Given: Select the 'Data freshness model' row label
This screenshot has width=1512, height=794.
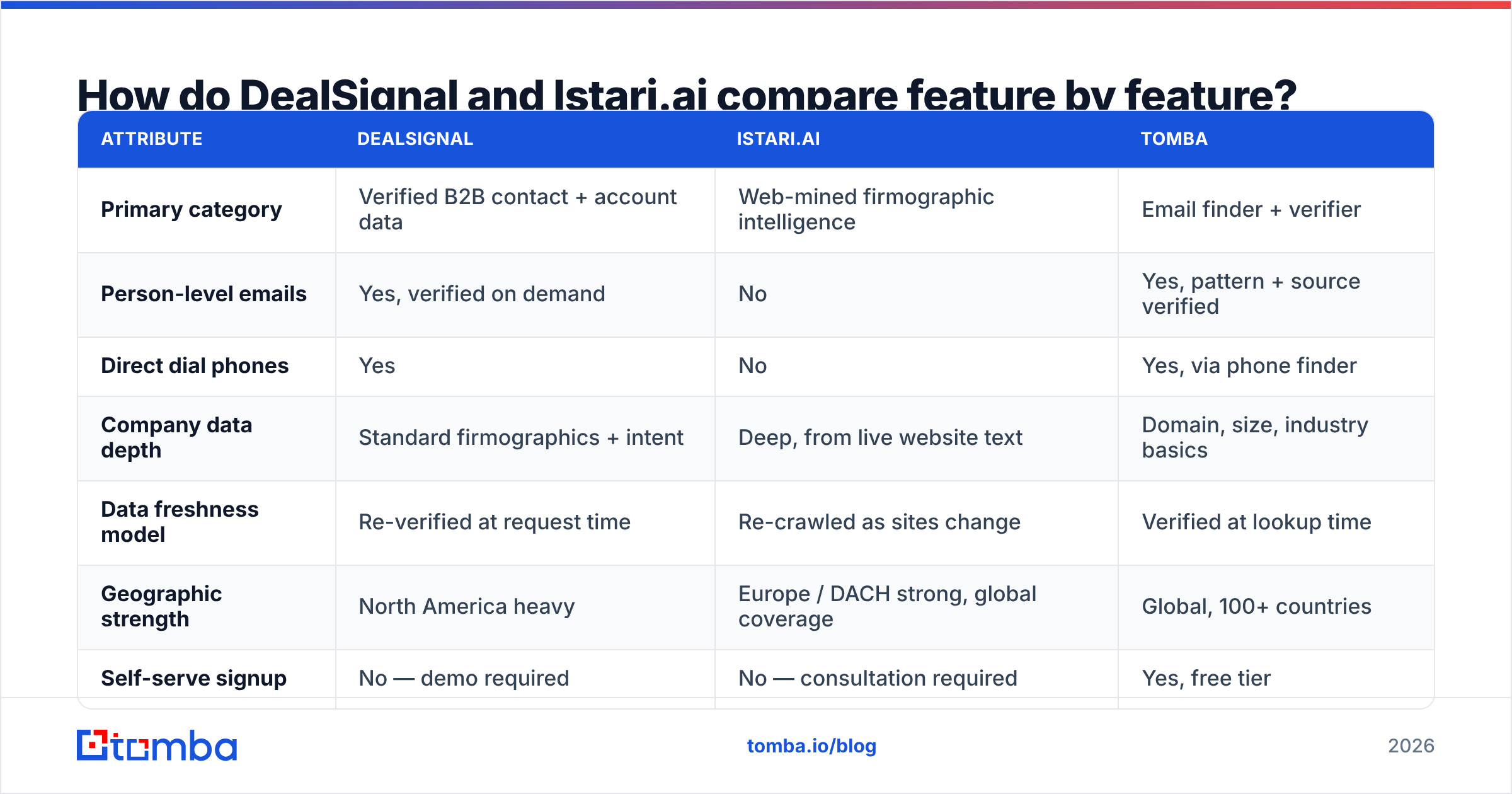Looking at the screenshot, I should click(x=180, y=522).
